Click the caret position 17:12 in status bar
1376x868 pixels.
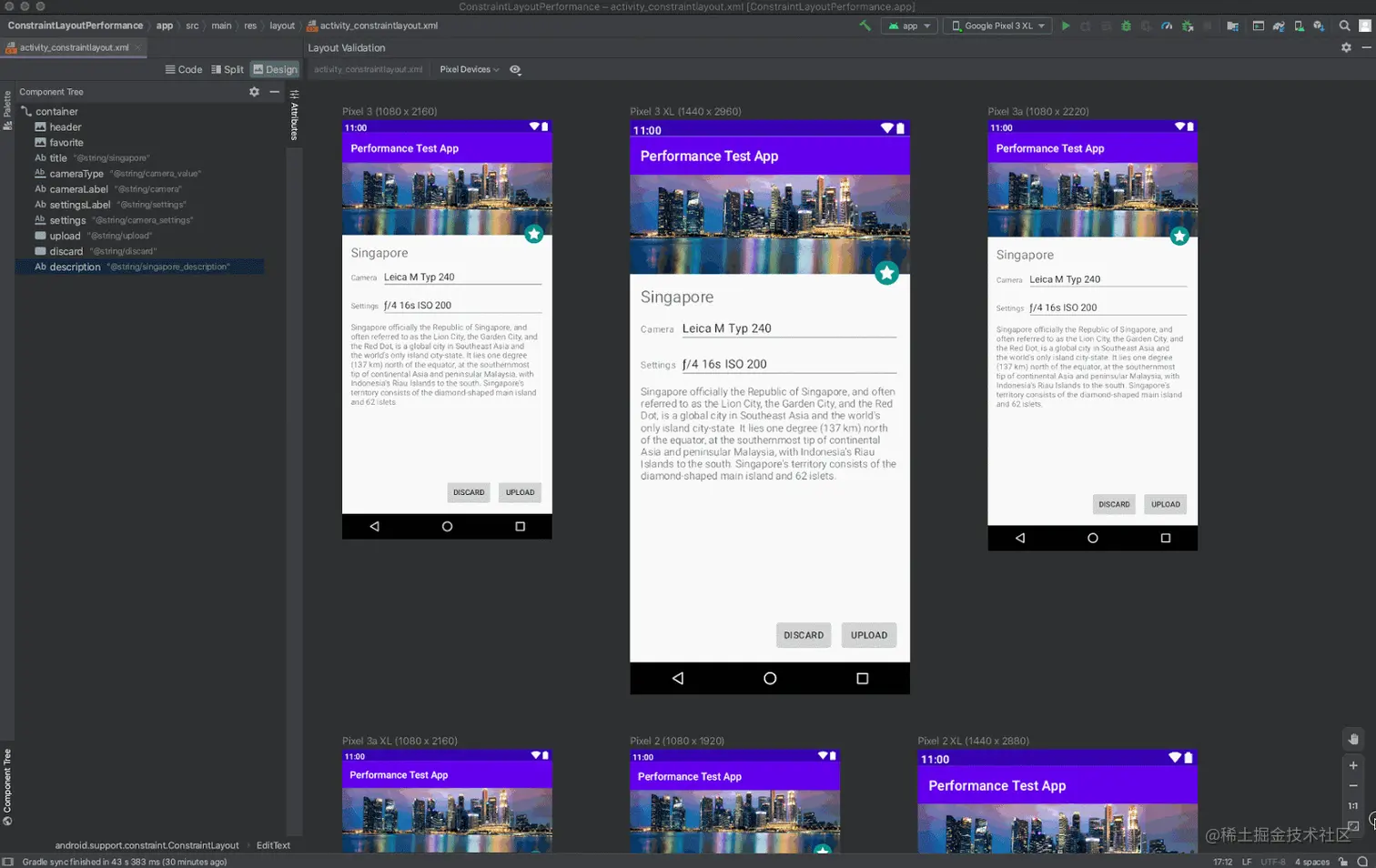point(1222,862)
